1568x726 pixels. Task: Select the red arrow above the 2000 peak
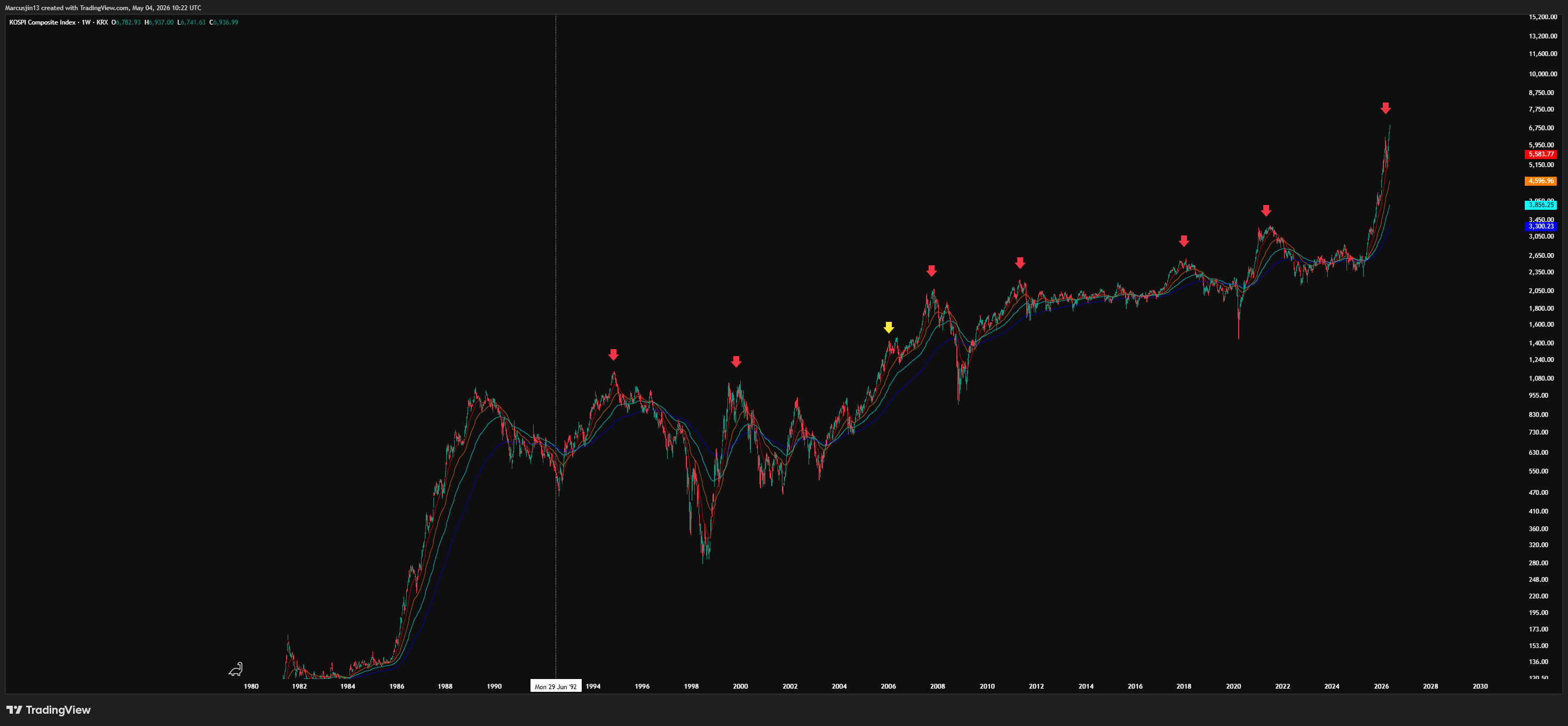pos(737,362)
